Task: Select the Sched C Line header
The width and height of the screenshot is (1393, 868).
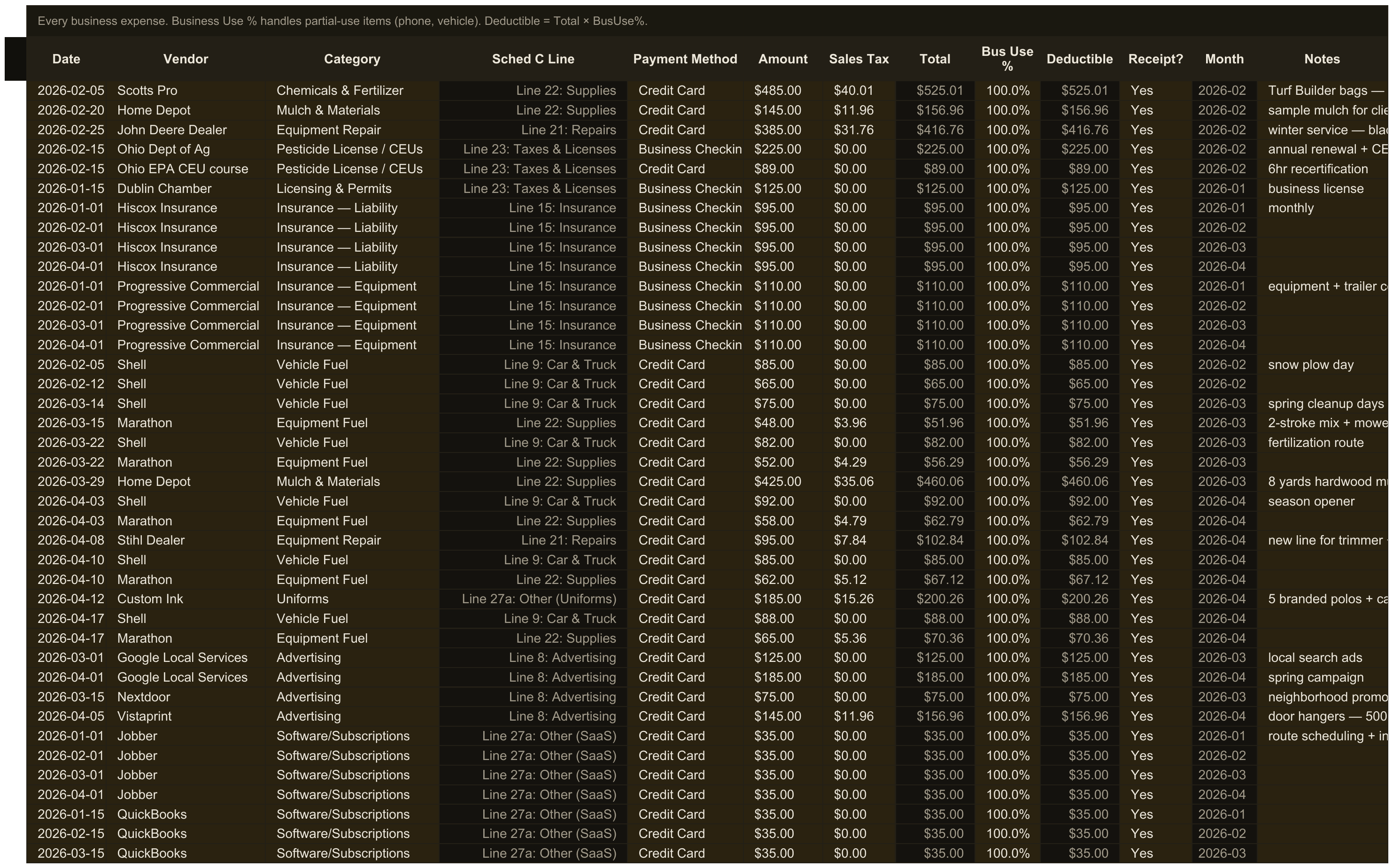Action: coord(533,59)
